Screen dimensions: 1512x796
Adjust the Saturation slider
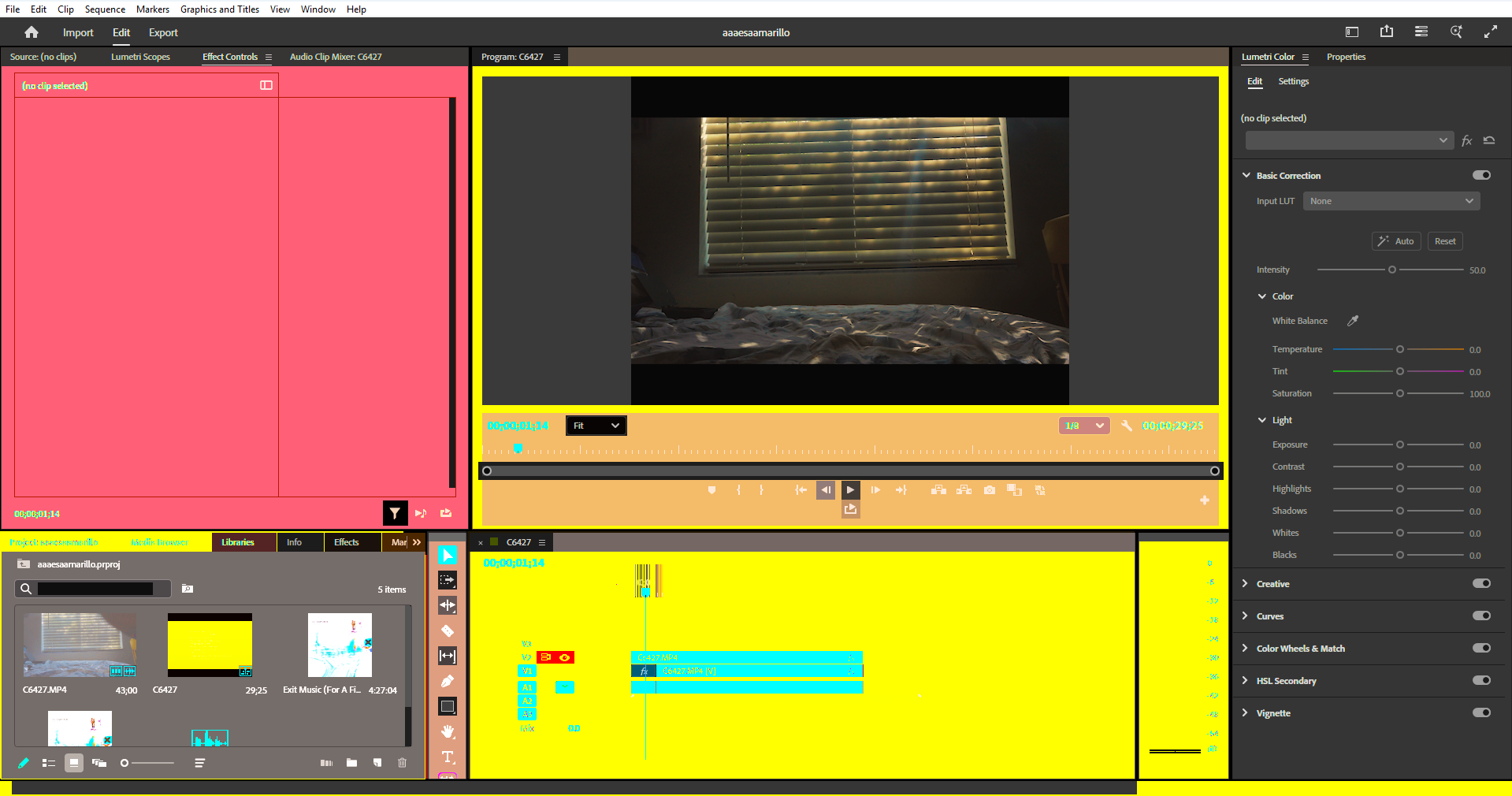coord(1402,393)
